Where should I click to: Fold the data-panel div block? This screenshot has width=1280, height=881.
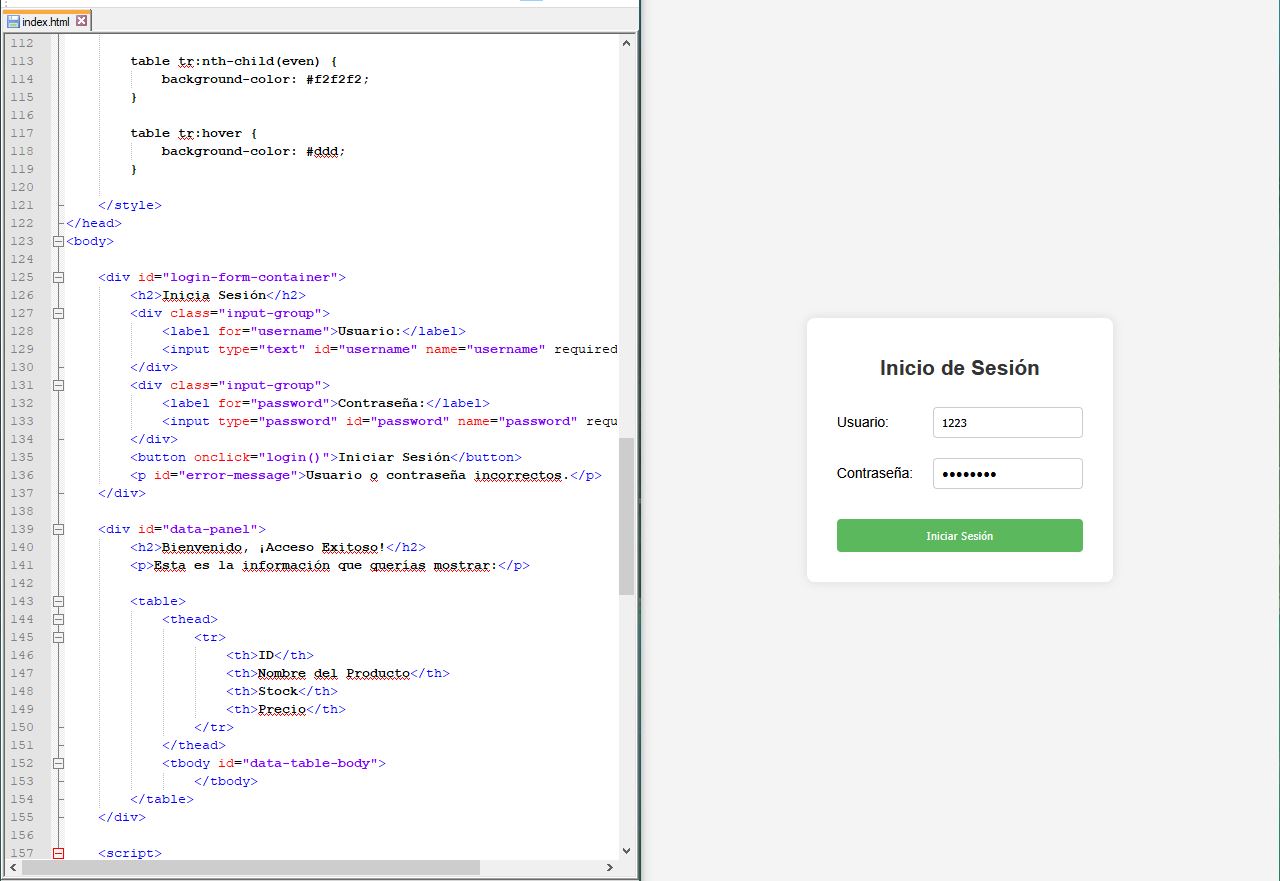click(x=58, y=529)
